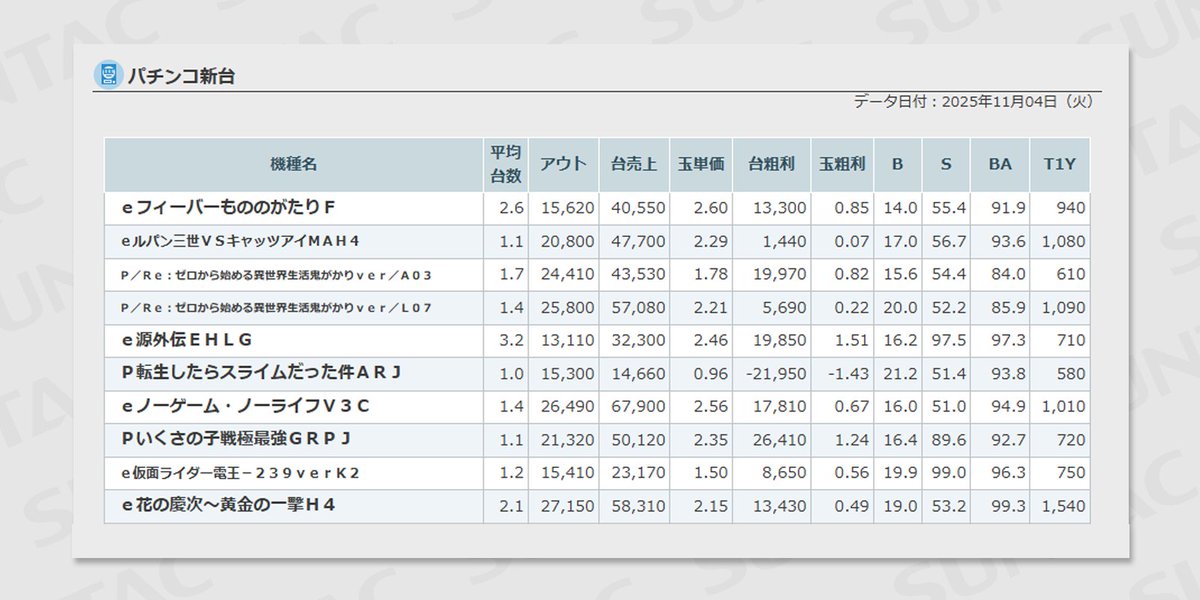This screenshot has width=1200, height=600.
Task: Select machine ｅフィーバーもののがたりＦ
Action: pos(227,208)
